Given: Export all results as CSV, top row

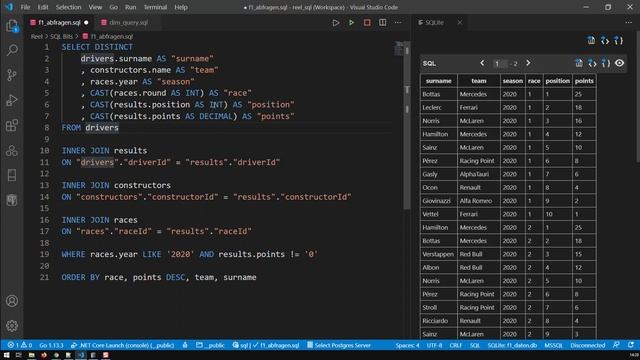Looking at the screenshot, I should click(x=591, y=40).
